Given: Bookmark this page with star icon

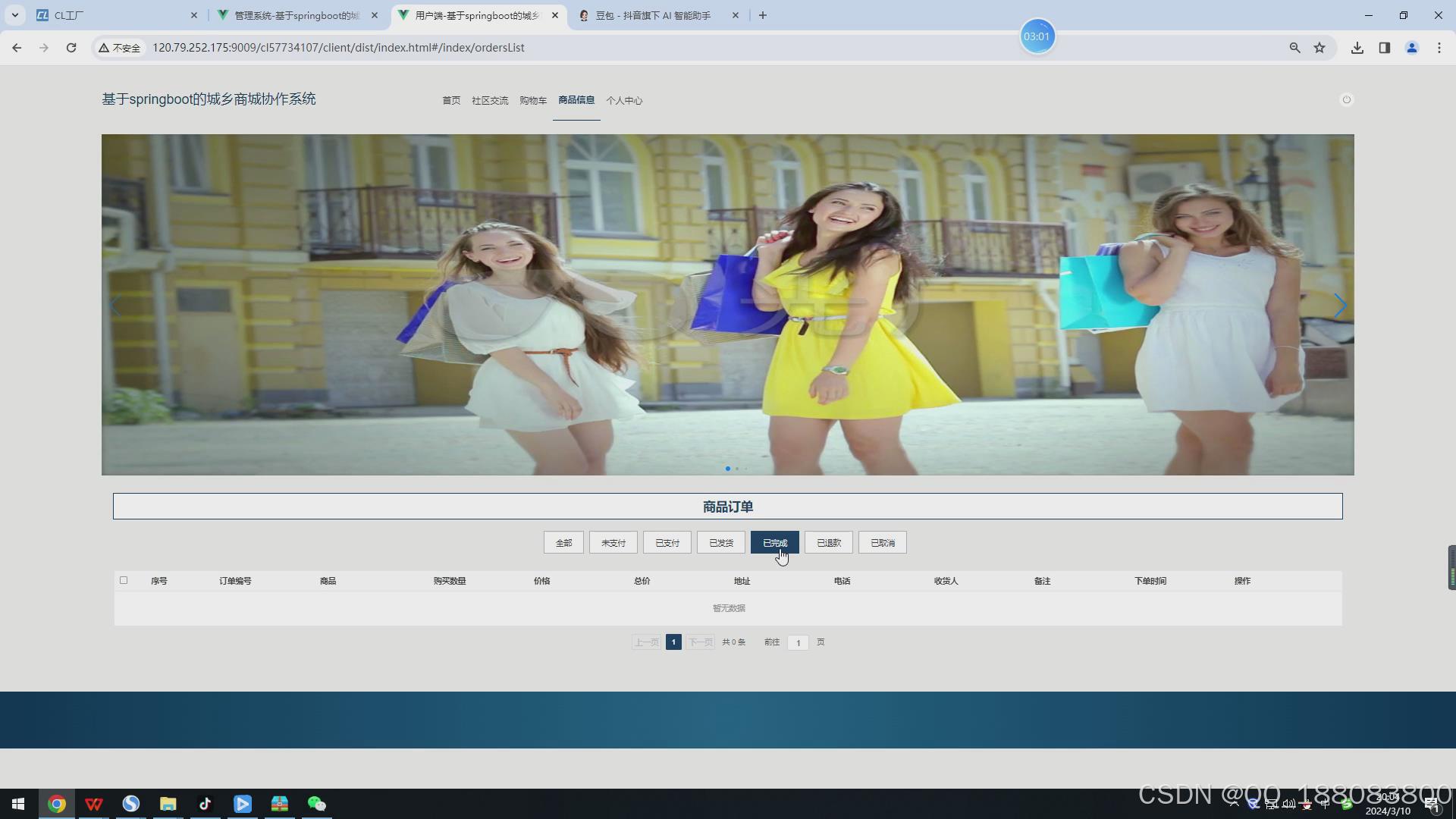Looking at the screenshot, I should coord(1319,48).
